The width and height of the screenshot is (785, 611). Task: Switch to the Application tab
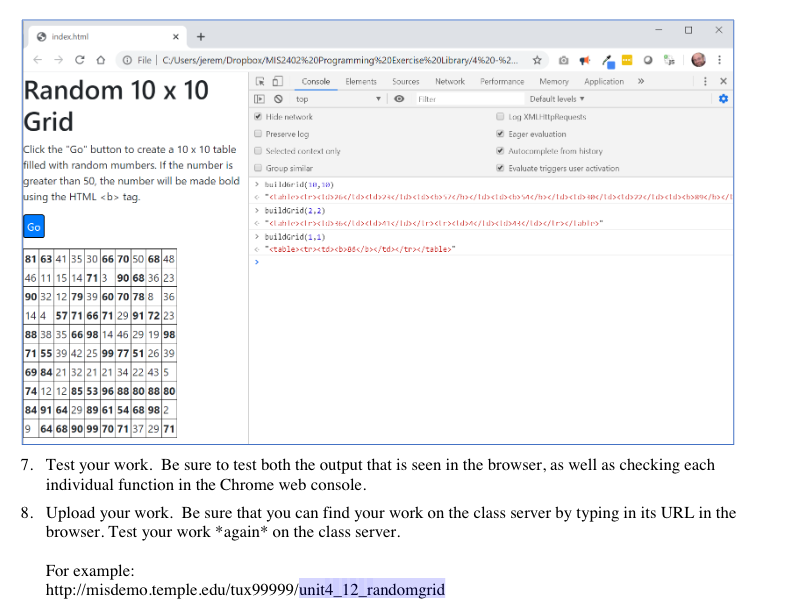coord(604,81)
